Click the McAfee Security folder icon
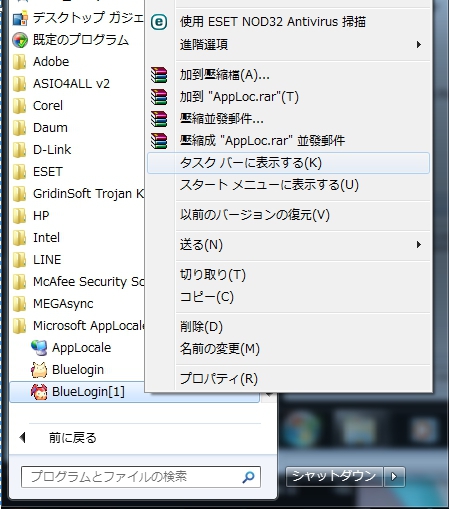This screenshot has height=509, width=449. click(x=19, y=282)
